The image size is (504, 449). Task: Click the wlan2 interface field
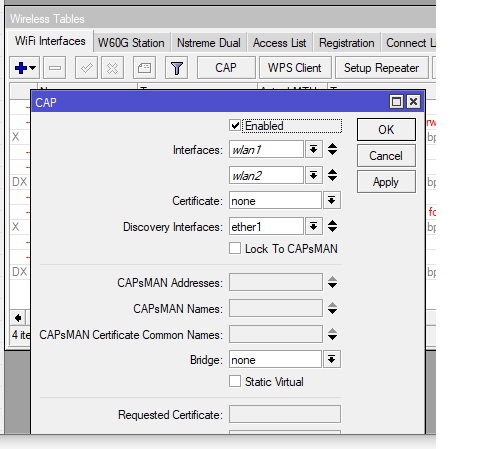coord(266,175)
